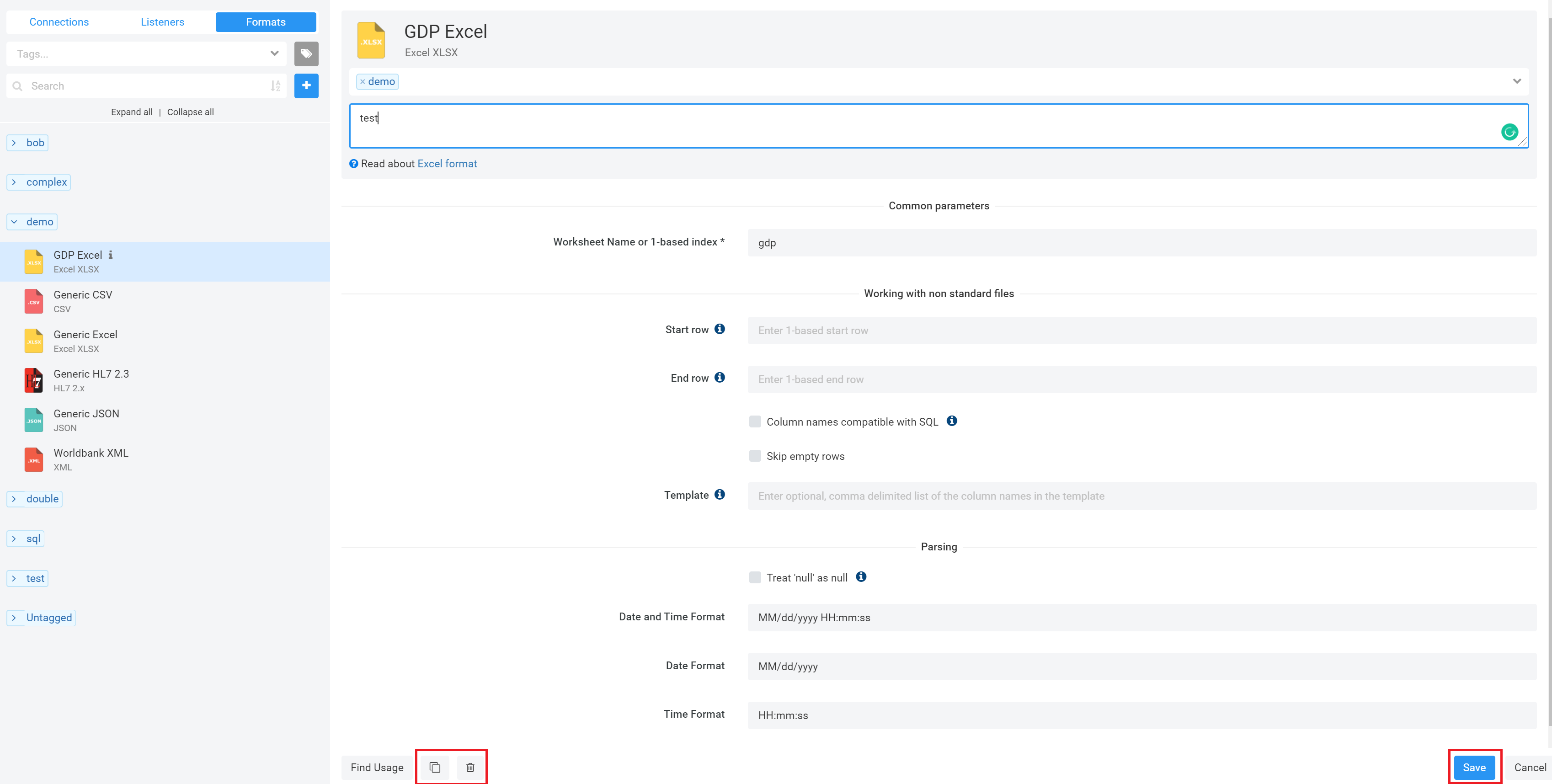Screen dimensions: 1552x784
Task: Click the Worldbank XML file icon
Action: tap(34, 460)
